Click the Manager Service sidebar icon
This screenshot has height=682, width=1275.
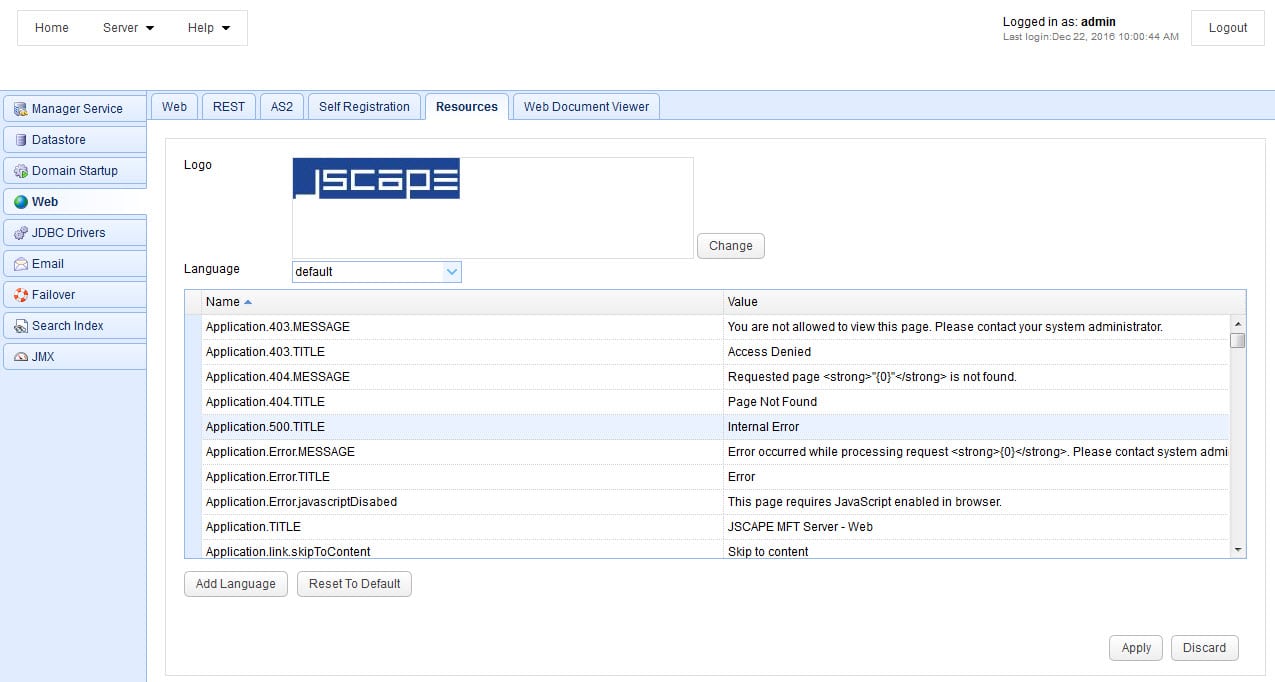(20, 109)
